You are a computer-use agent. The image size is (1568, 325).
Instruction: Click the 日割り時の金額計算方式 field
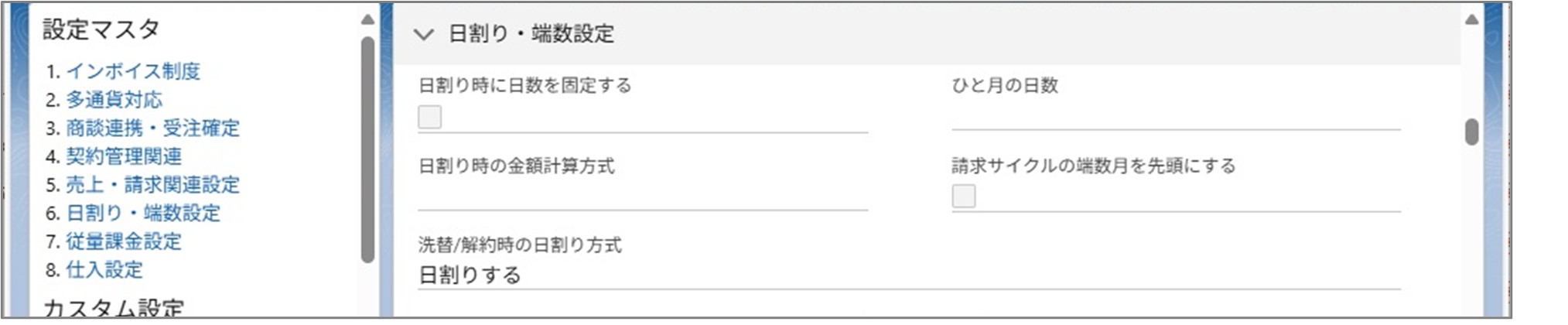click(642, 196)
